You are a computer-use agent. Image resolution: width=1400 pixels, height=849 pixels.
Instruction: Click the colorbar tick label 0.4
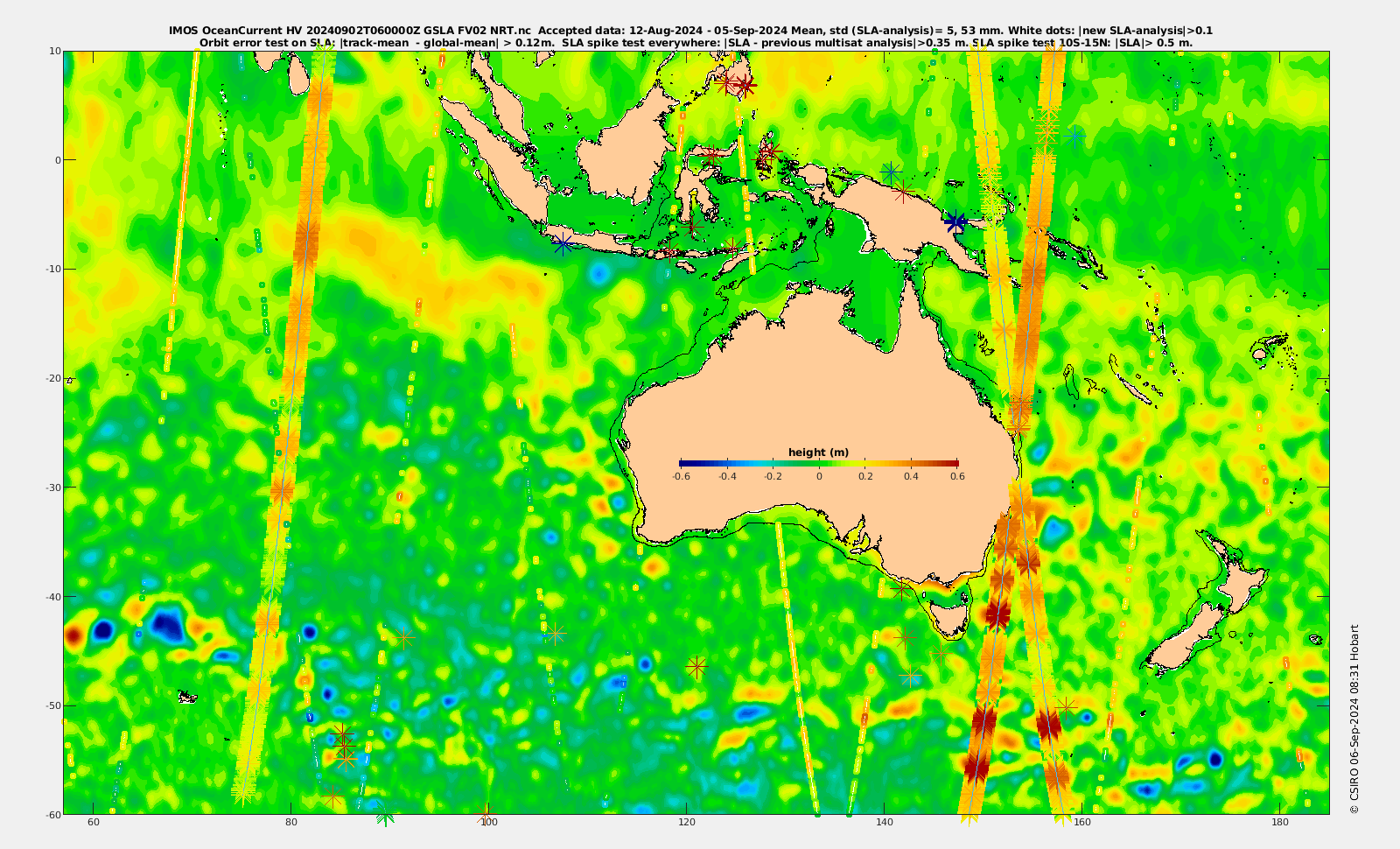pyautogui.click(x=912, y=477)
